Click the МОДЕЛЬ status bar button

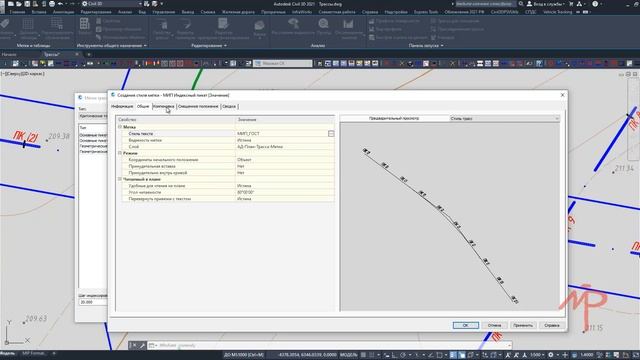tap(349, 355)
